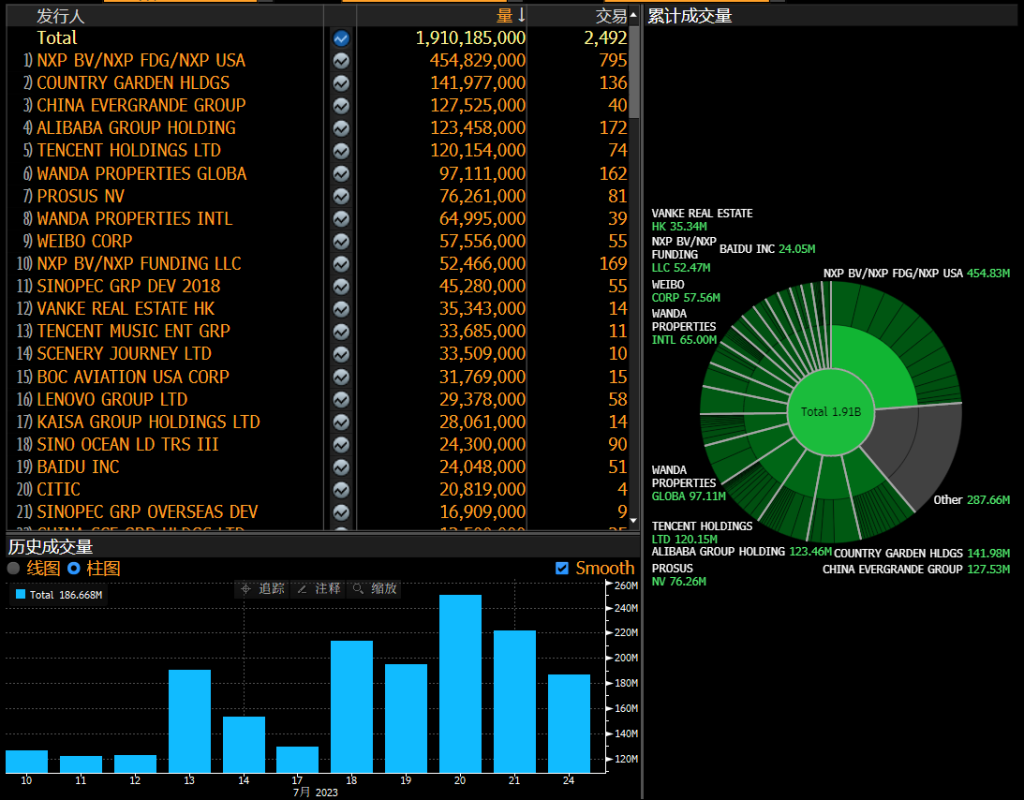Click the 追踪 track crosshair tool
The height and width of the screenshot is (800, 1024).
(264, 589)
